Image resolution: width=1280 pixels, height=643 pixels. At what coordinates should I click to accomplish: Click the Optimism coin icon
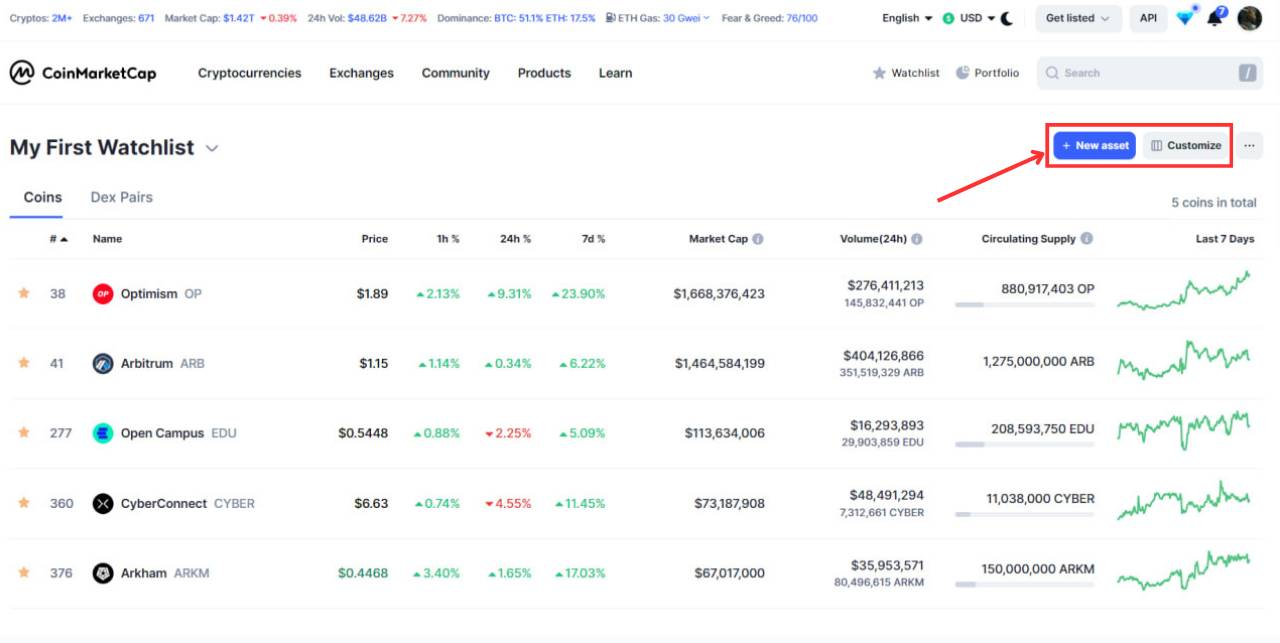(x=103, y=294)
